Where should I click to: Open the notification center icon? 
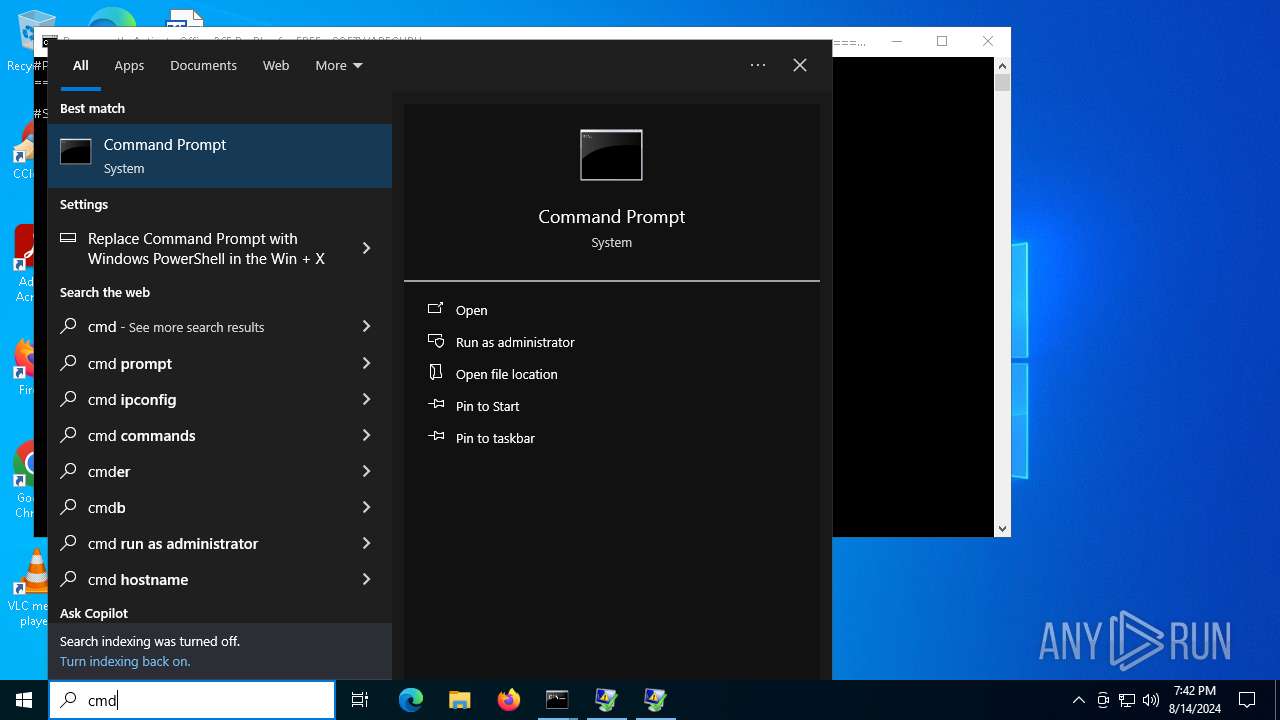1247,700
